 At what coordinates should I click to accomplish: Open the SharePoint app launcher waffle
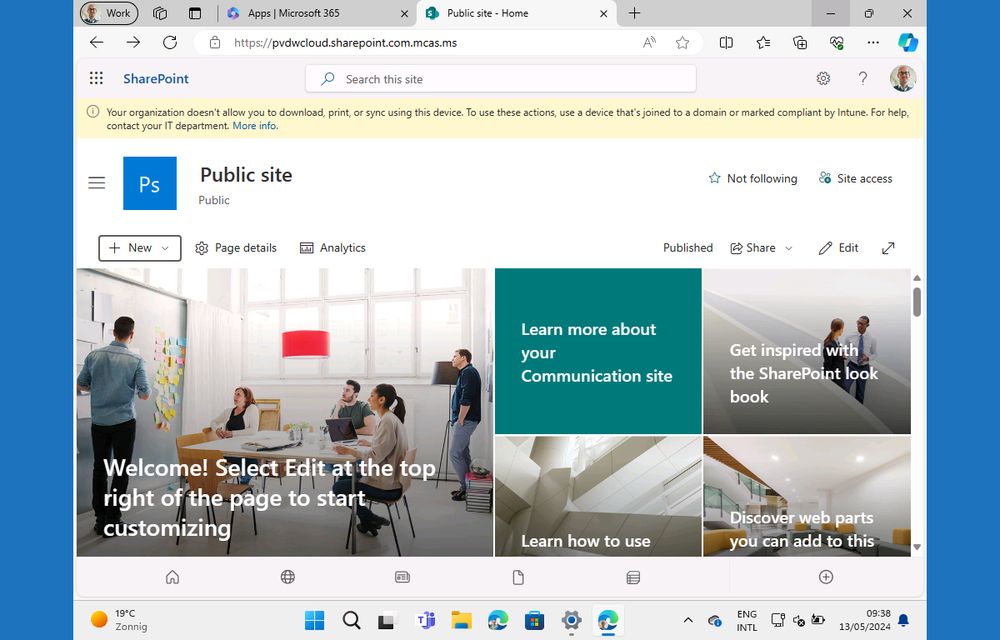click(96, 78)
